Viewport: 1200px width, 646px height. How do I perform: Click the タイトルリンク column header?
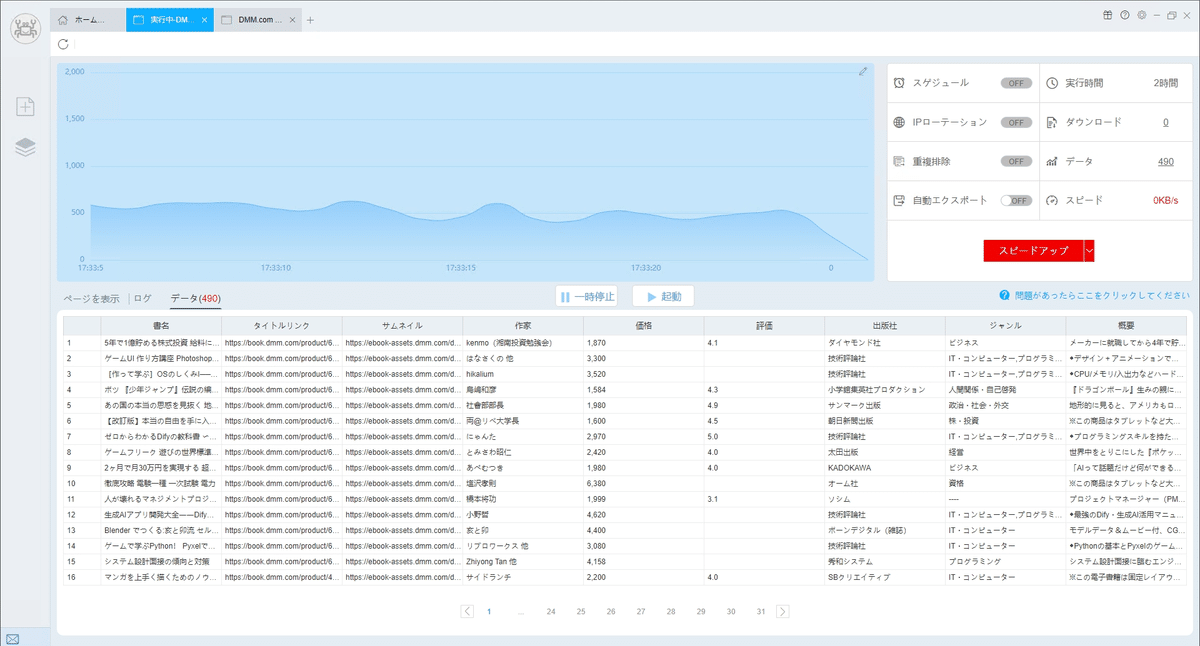(x=281, y=326)
